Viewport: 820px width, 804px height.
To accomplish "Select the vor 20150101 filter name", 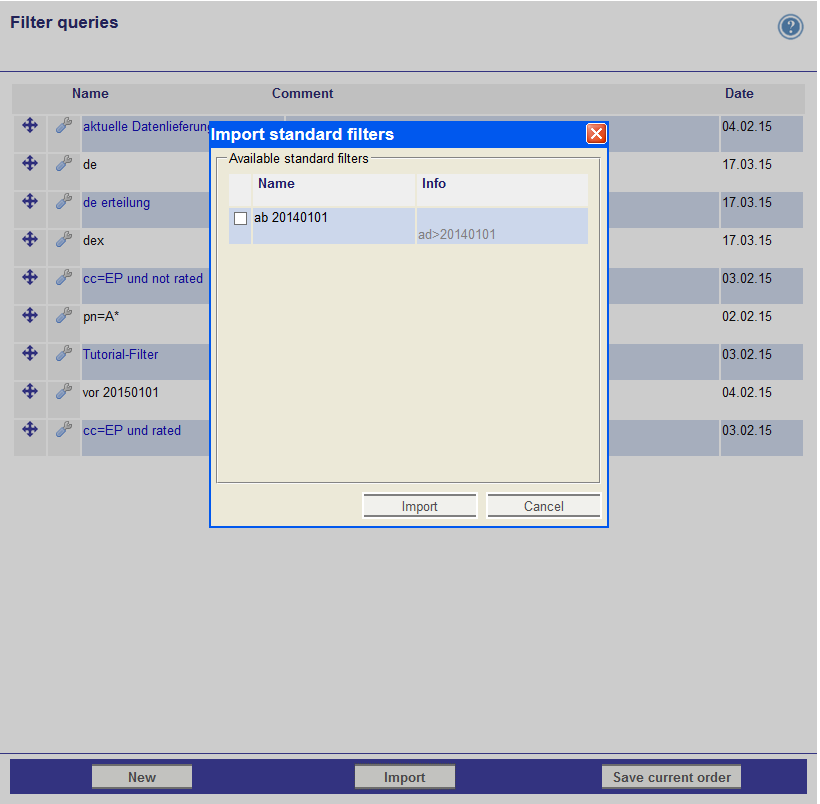I will [120, 392].
